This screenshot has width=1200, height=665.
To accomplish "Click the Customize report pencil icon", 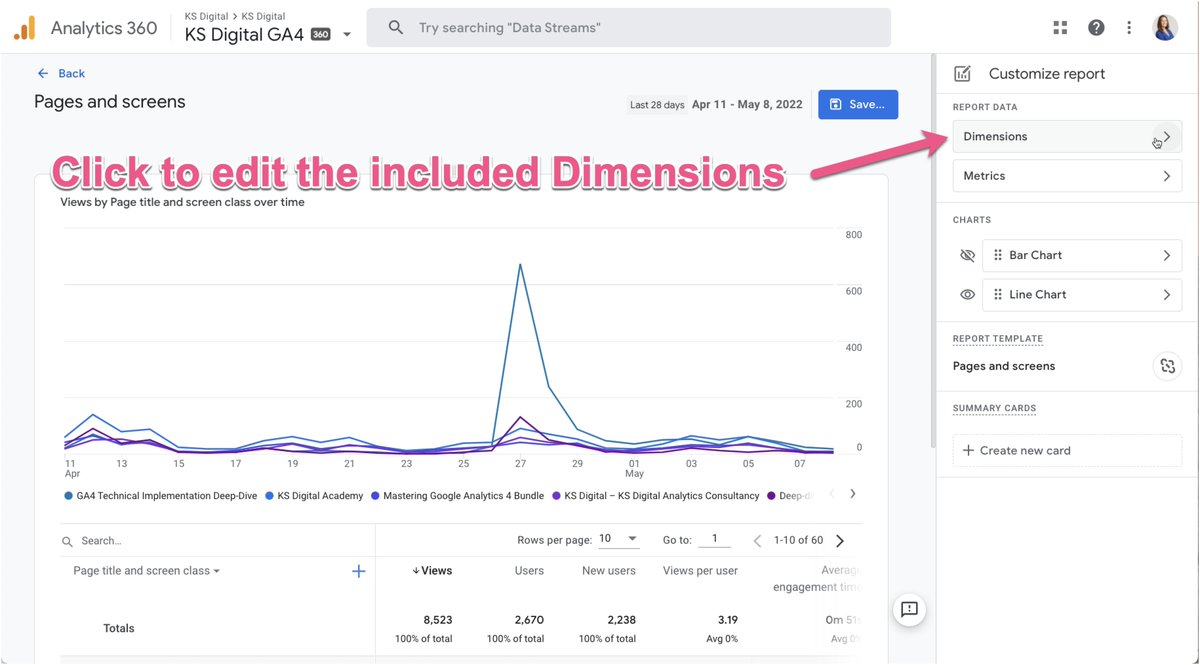I will point(962,74).
